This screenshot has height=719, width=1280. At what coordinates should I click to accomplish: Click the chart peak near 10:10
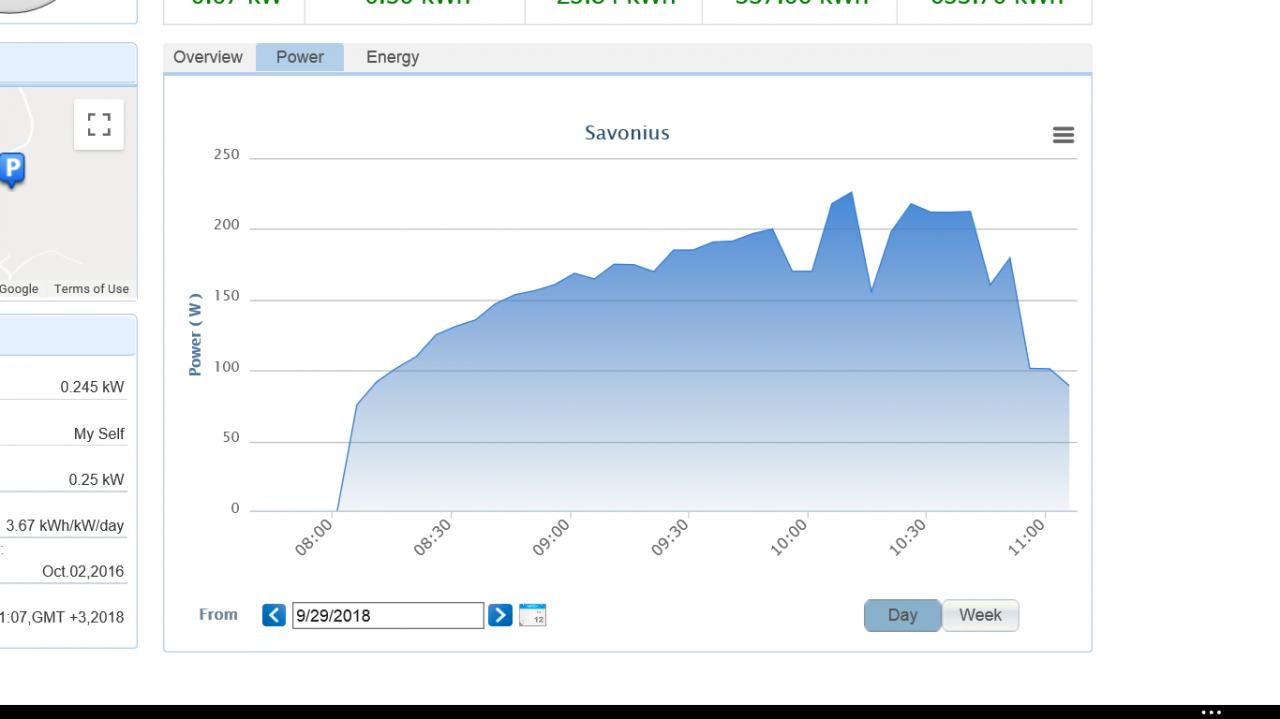tap(851, 192)
